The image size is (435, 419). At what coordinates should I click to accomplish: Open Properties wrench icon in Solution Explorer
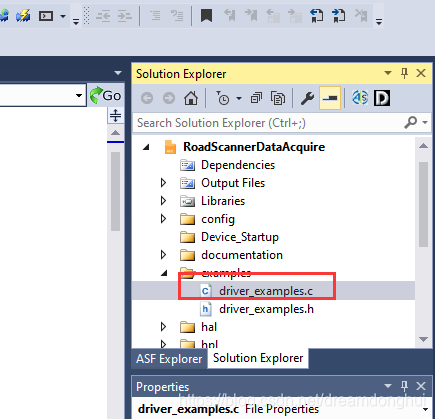[x=307, y=98]
